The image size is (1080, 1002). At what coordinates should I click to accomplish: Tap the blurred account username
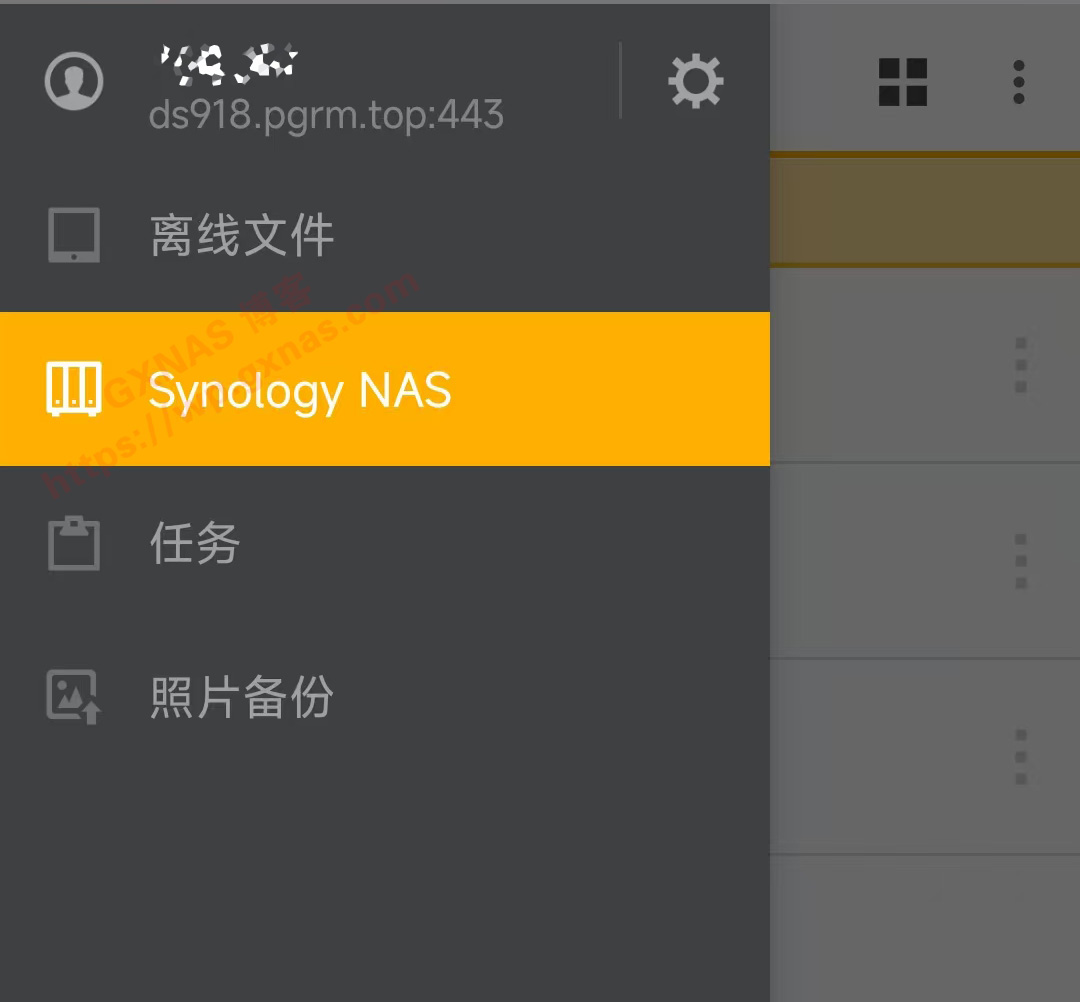228,64
